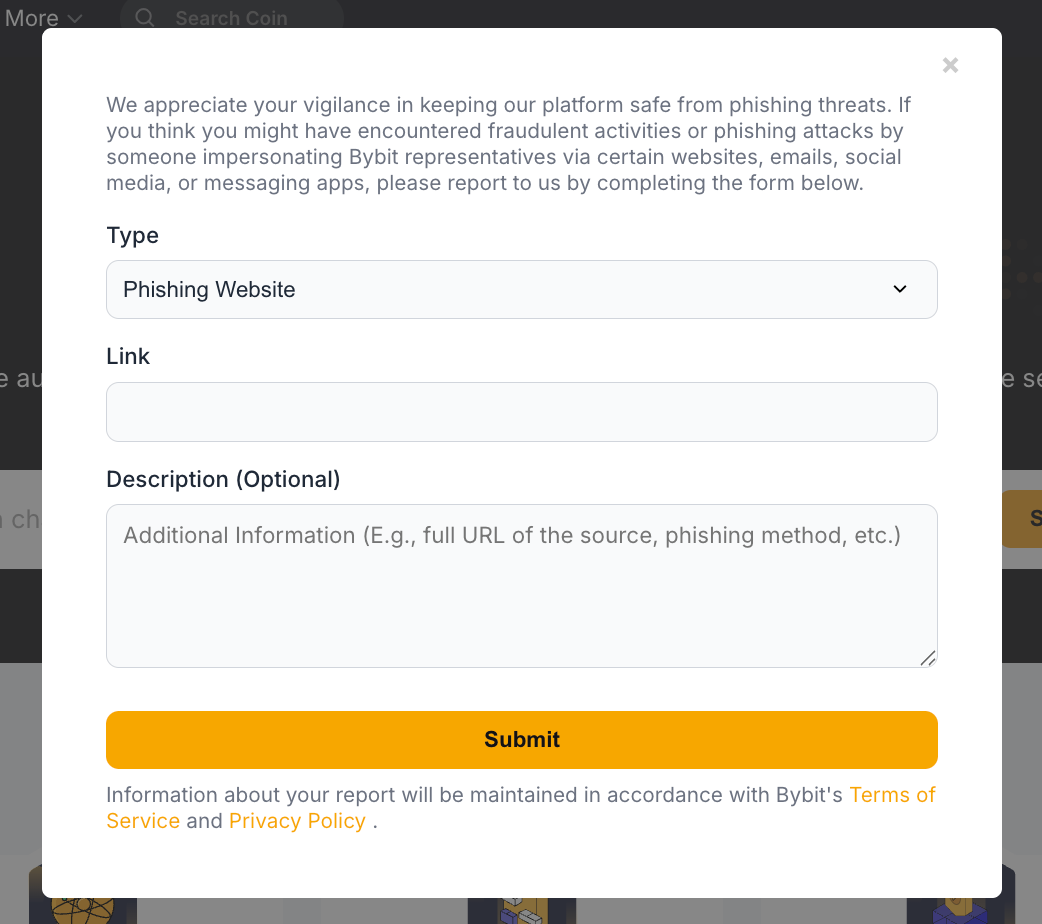1042x924 pixels.
Task: Click the chevron arrow in Type selector
Action: (900, 289)
